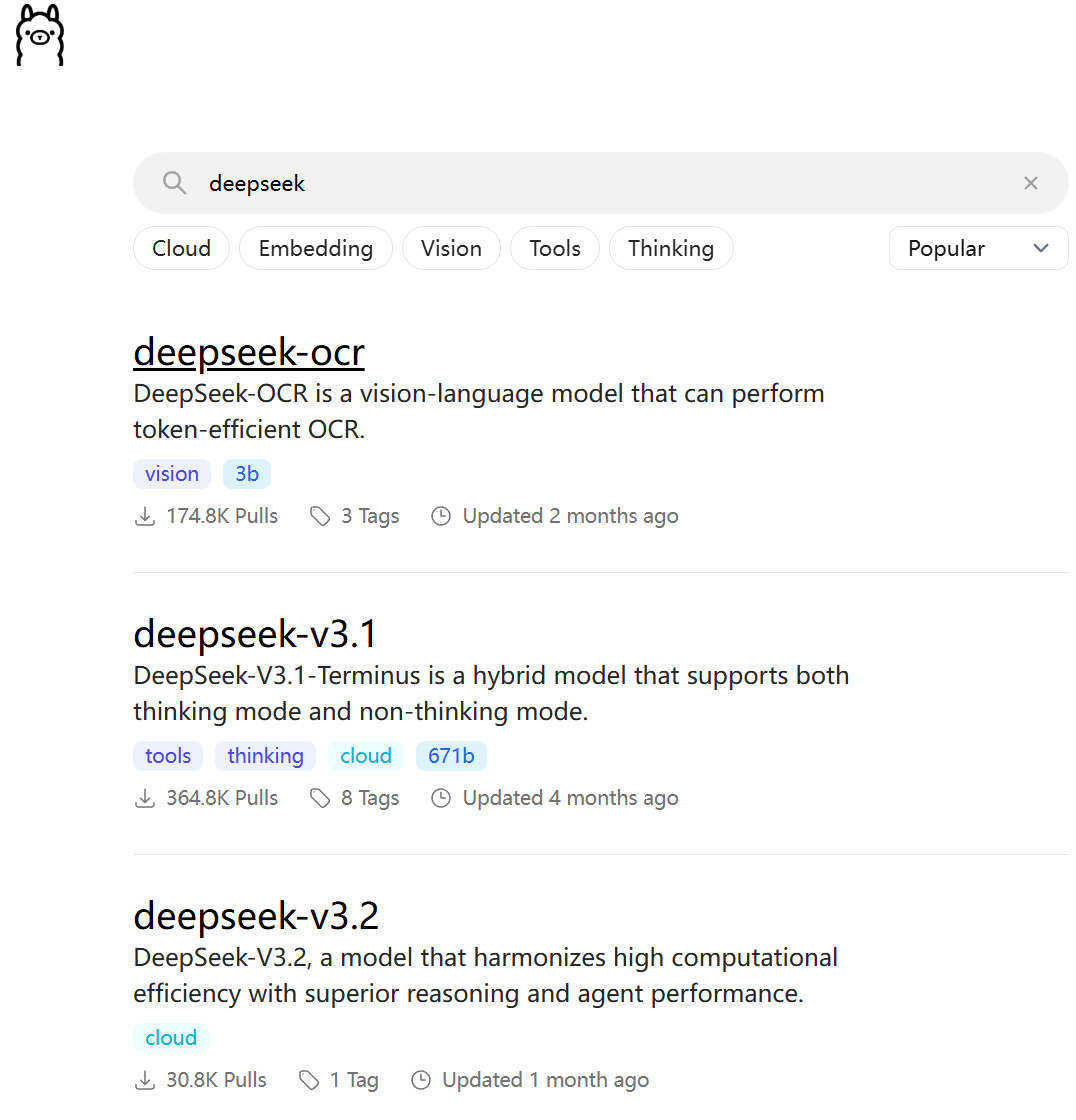
Task: Click the tag icon beside 3 Tags
Action: coord(320,516)
